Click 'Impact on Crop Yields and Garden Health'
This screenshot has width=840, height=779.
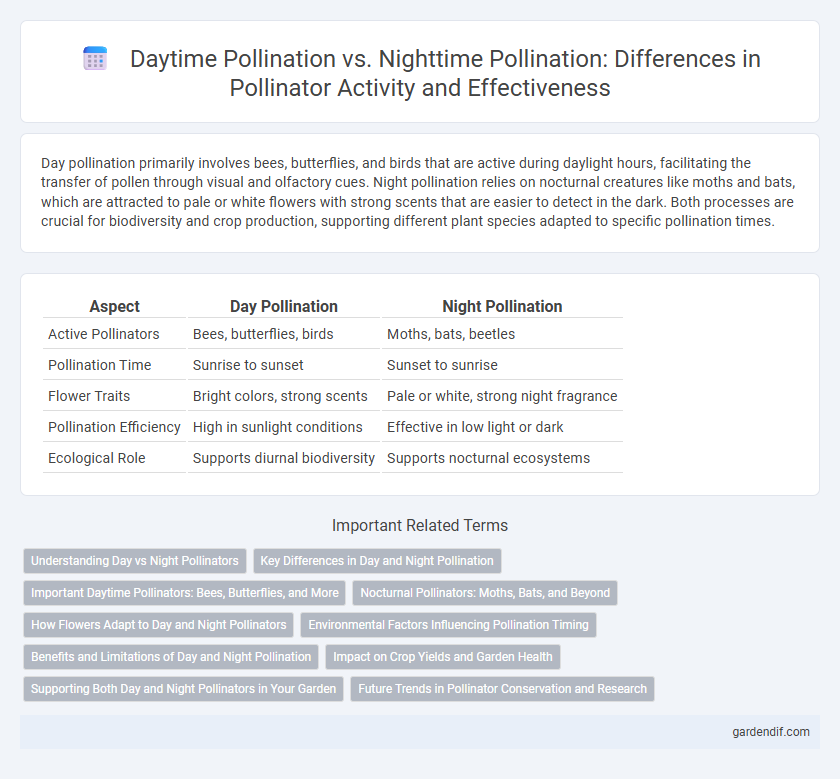442,657
